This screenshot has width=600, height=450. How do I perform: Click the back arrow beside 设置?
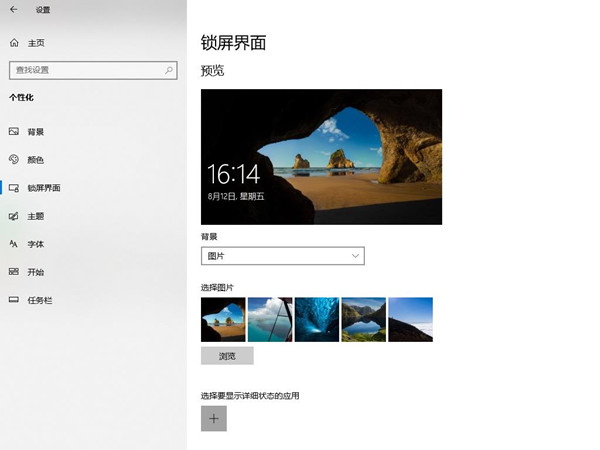tap(14, 10)
